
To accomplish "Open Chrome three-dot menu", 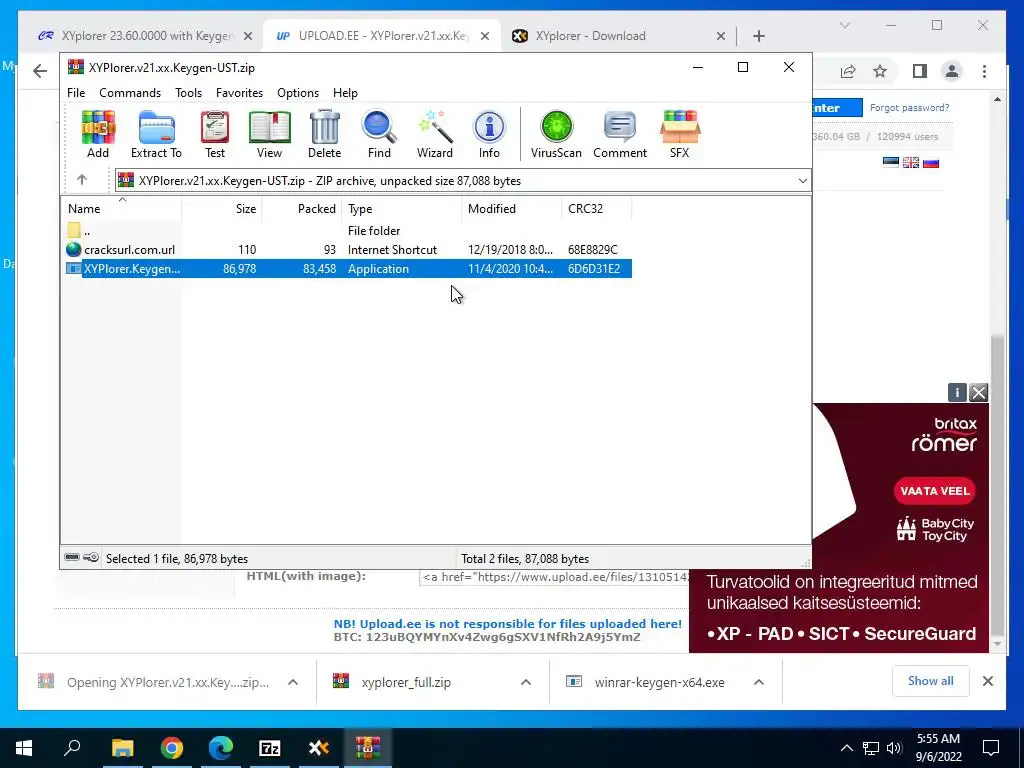I will click(985, 71).
